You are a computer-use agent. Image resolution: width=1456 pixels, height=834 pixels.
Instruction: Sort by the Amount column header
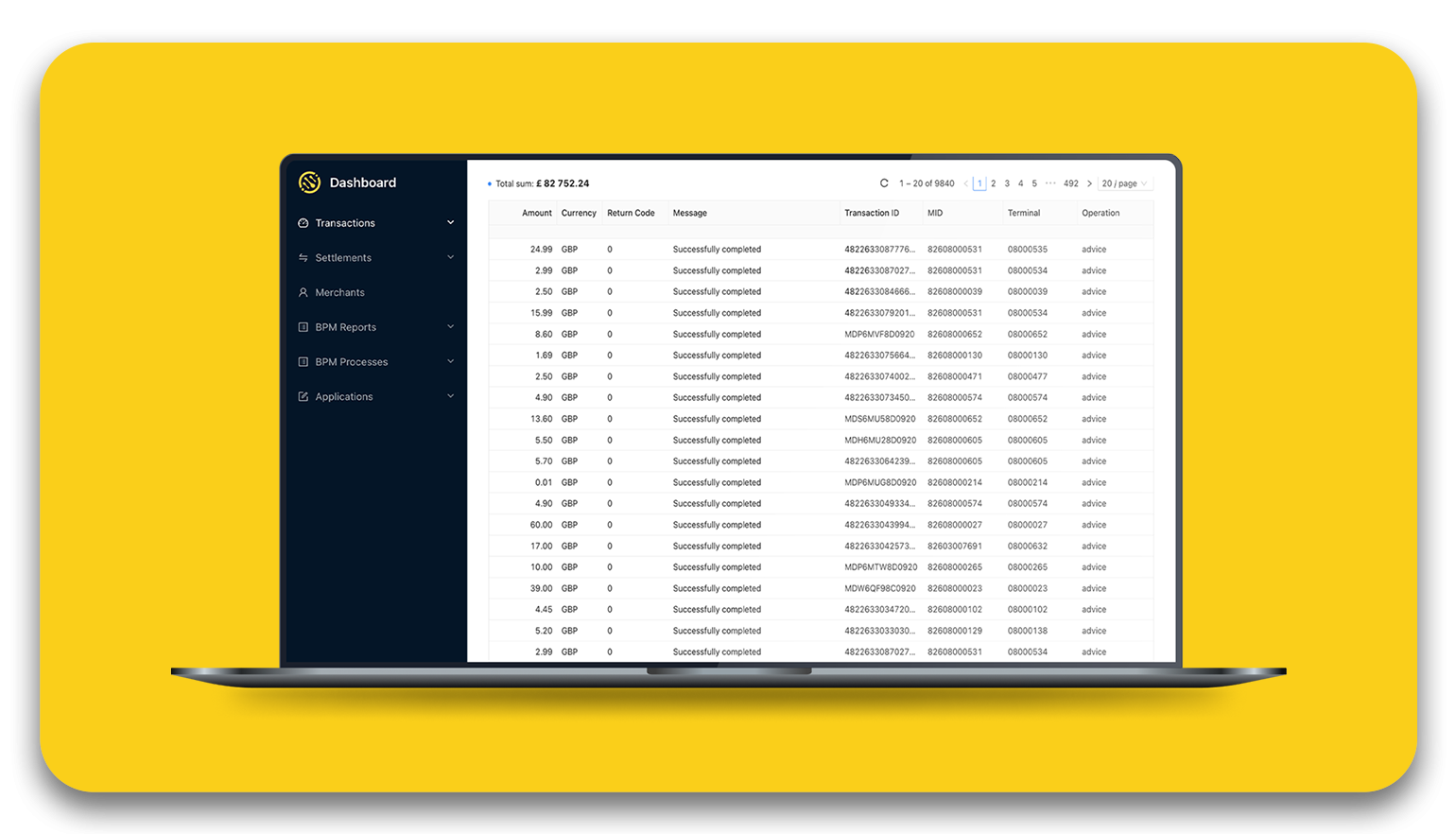pos(536,214)
